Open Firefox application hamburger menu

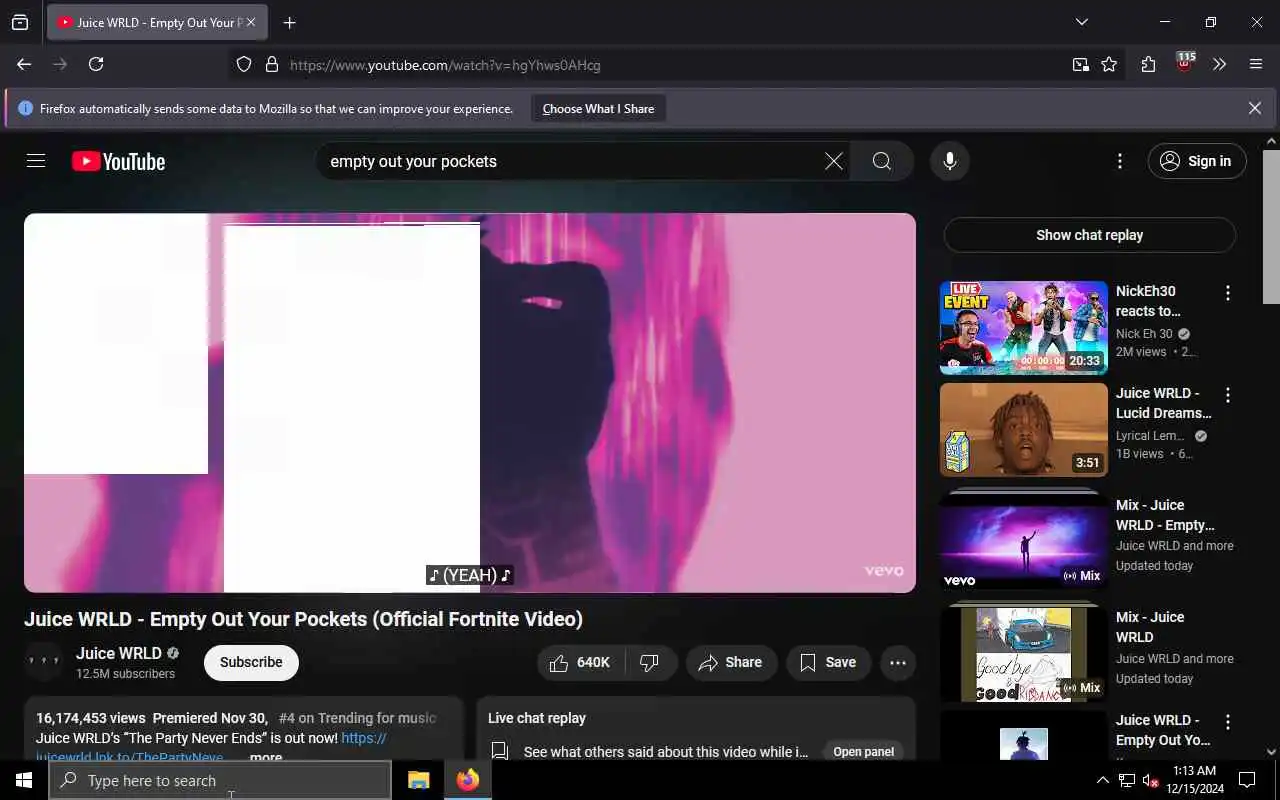pyautogui.click(x=1256, y=64)
